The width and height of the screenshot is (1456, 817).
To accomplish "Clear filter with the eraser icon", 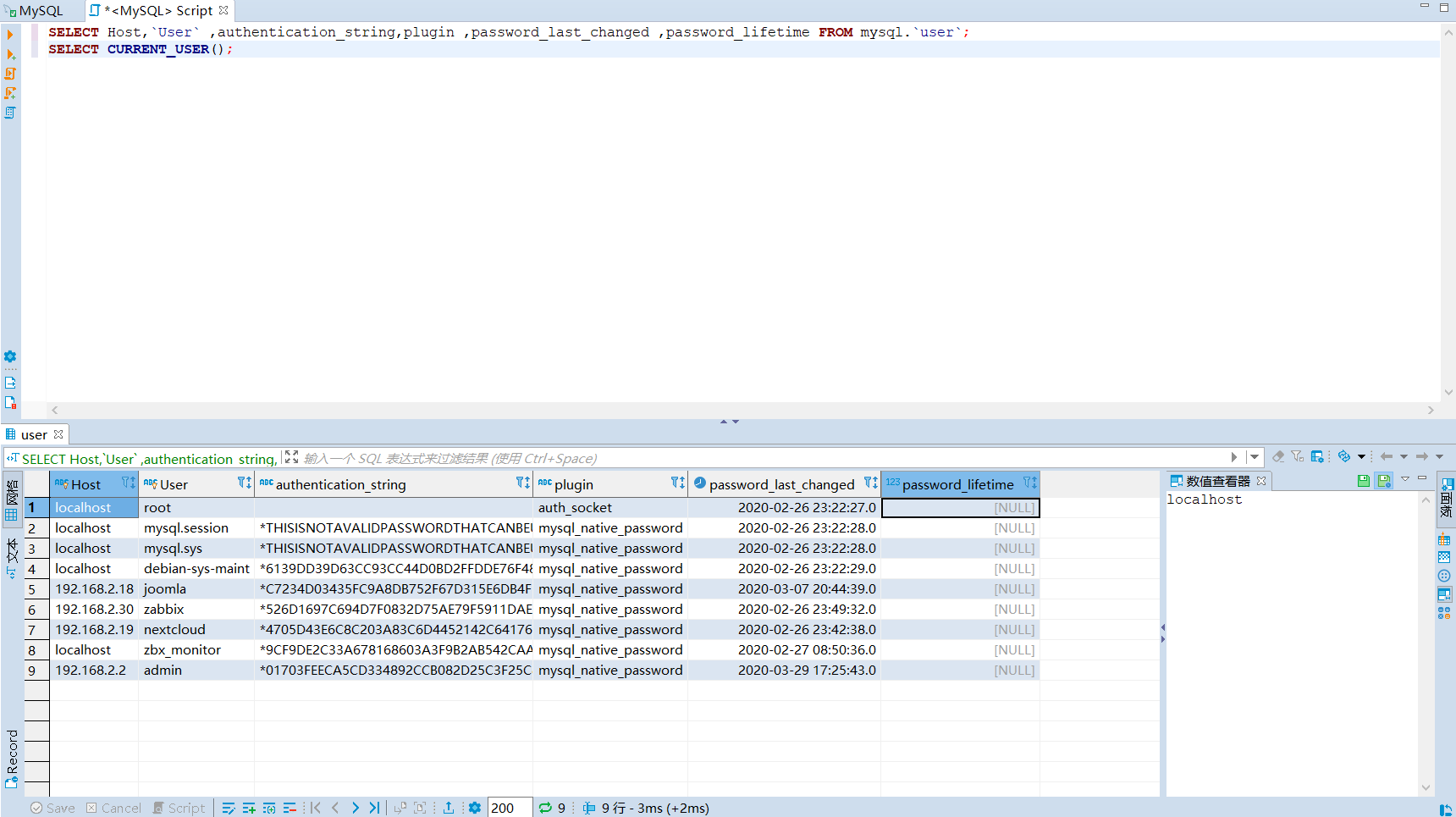I will coord(1278,457).
